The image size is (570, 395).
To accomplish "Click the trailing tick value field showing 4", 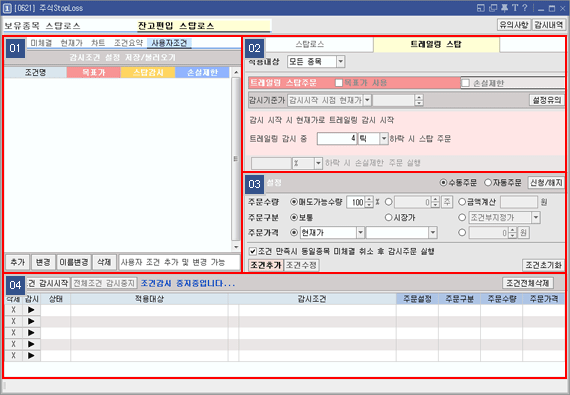I will click(337, 138).
